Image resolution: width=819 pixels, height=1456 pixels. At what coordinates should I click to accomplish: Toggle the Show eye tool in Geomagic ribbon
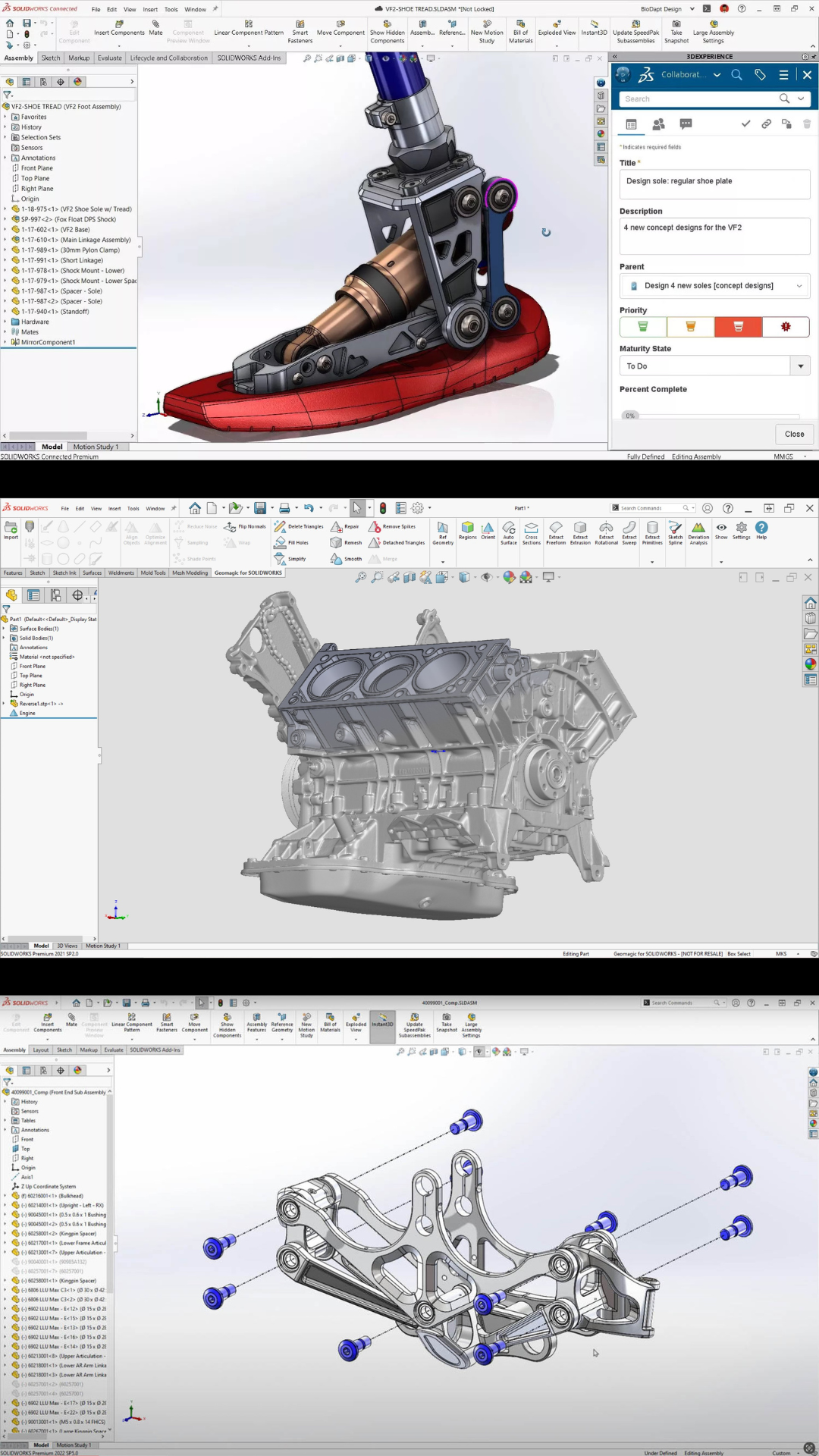point(721,531)
